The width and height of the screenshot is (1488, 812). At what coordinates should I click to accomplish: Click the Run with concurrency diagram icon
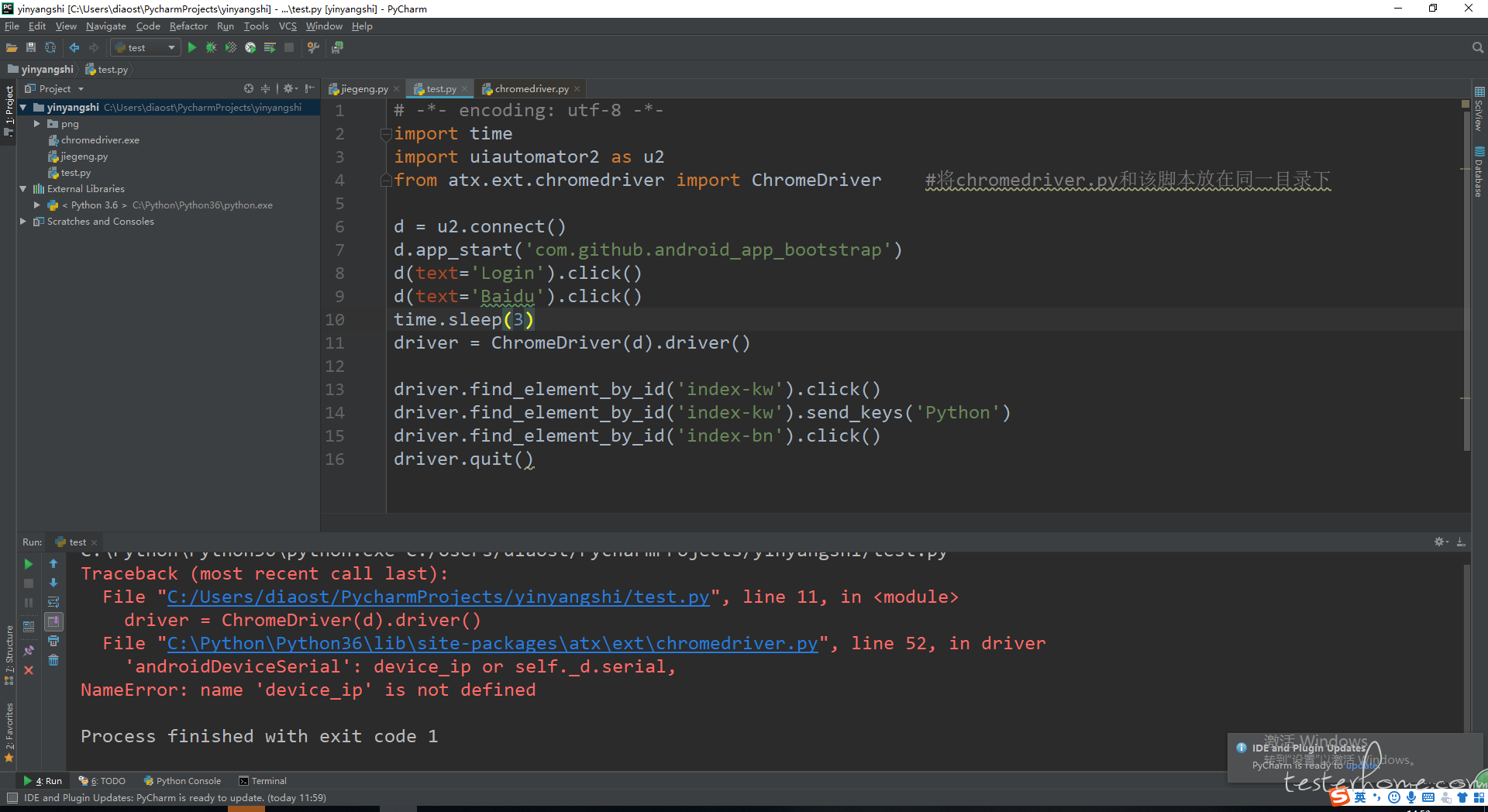[270, 48]
